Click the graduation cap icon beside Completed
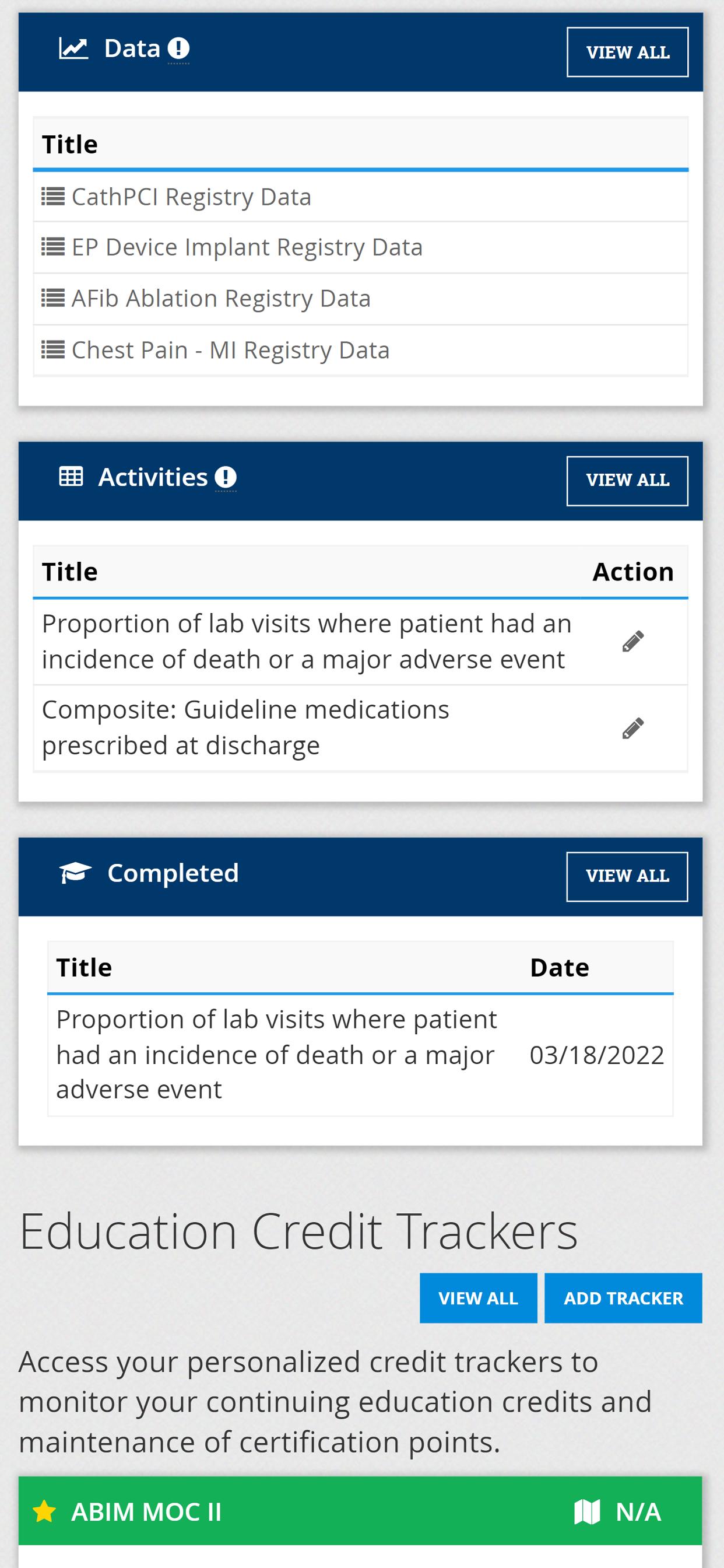 click(x=75, y=872)
